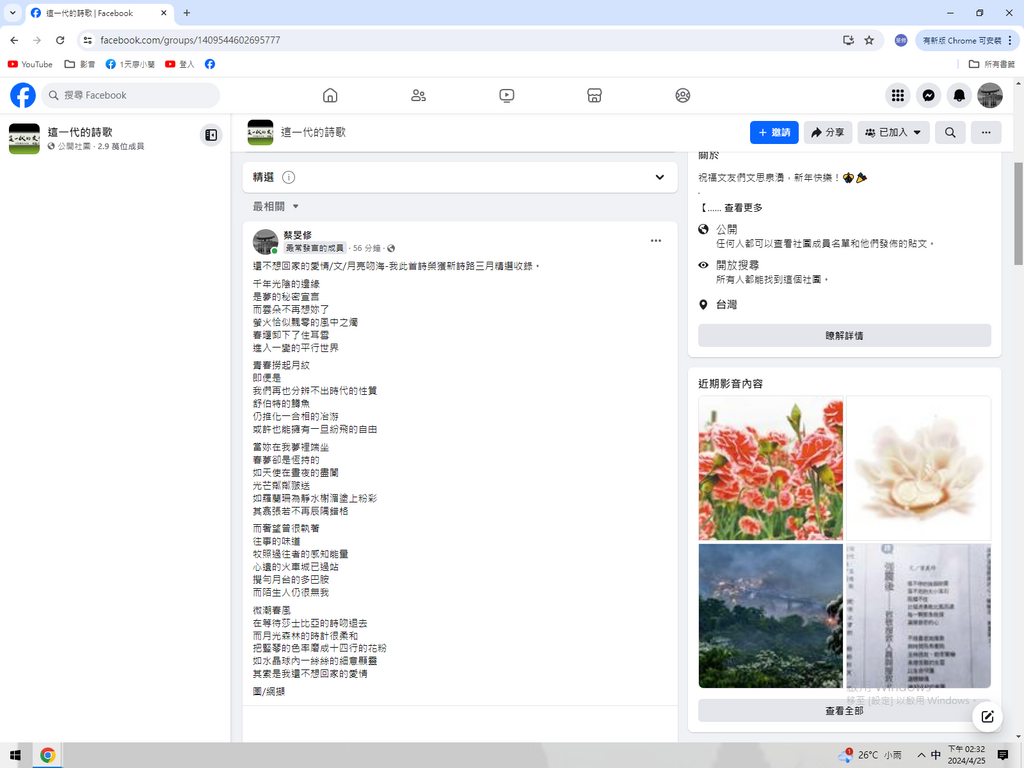Open the Marketplace icon
The height and width of the screenshot is (768, 1024).
click(x=594, y=96)
